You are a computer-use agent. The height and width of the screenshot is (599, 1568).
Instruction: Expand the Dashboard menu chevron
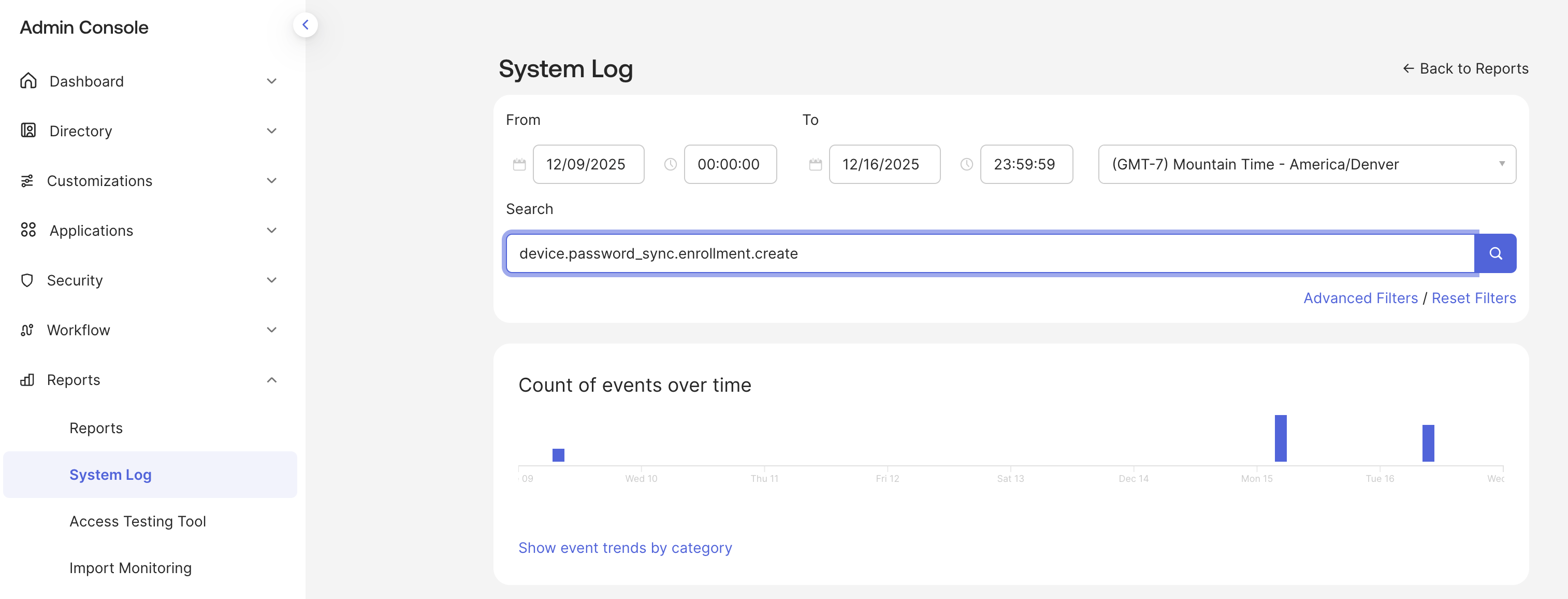(x=272, y=81)
